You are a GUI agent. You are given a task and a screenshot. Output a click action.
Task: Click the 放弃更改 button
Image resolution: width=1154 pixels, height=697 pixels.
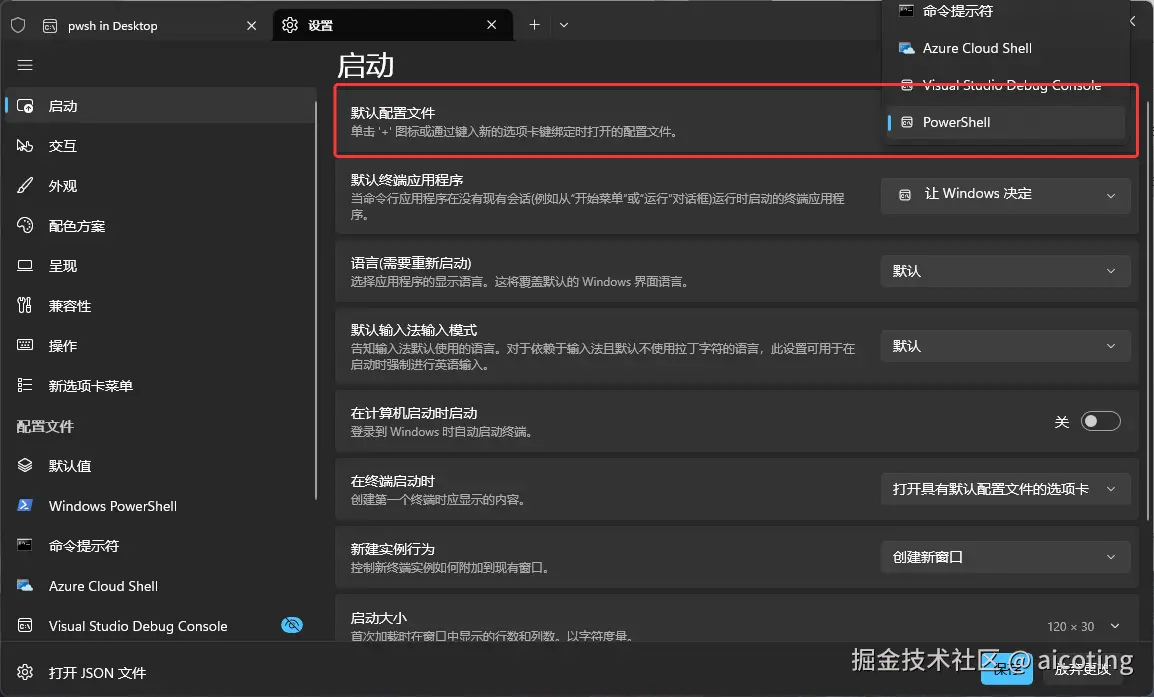[x=1082, y=669]
